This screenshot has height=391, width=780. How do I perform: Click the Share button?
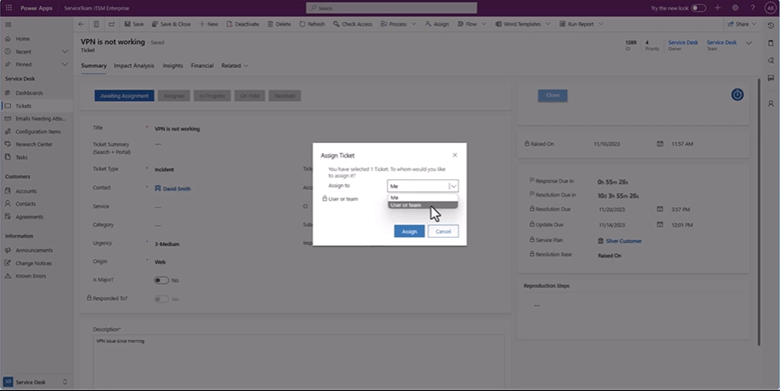[x=742, y=24]
